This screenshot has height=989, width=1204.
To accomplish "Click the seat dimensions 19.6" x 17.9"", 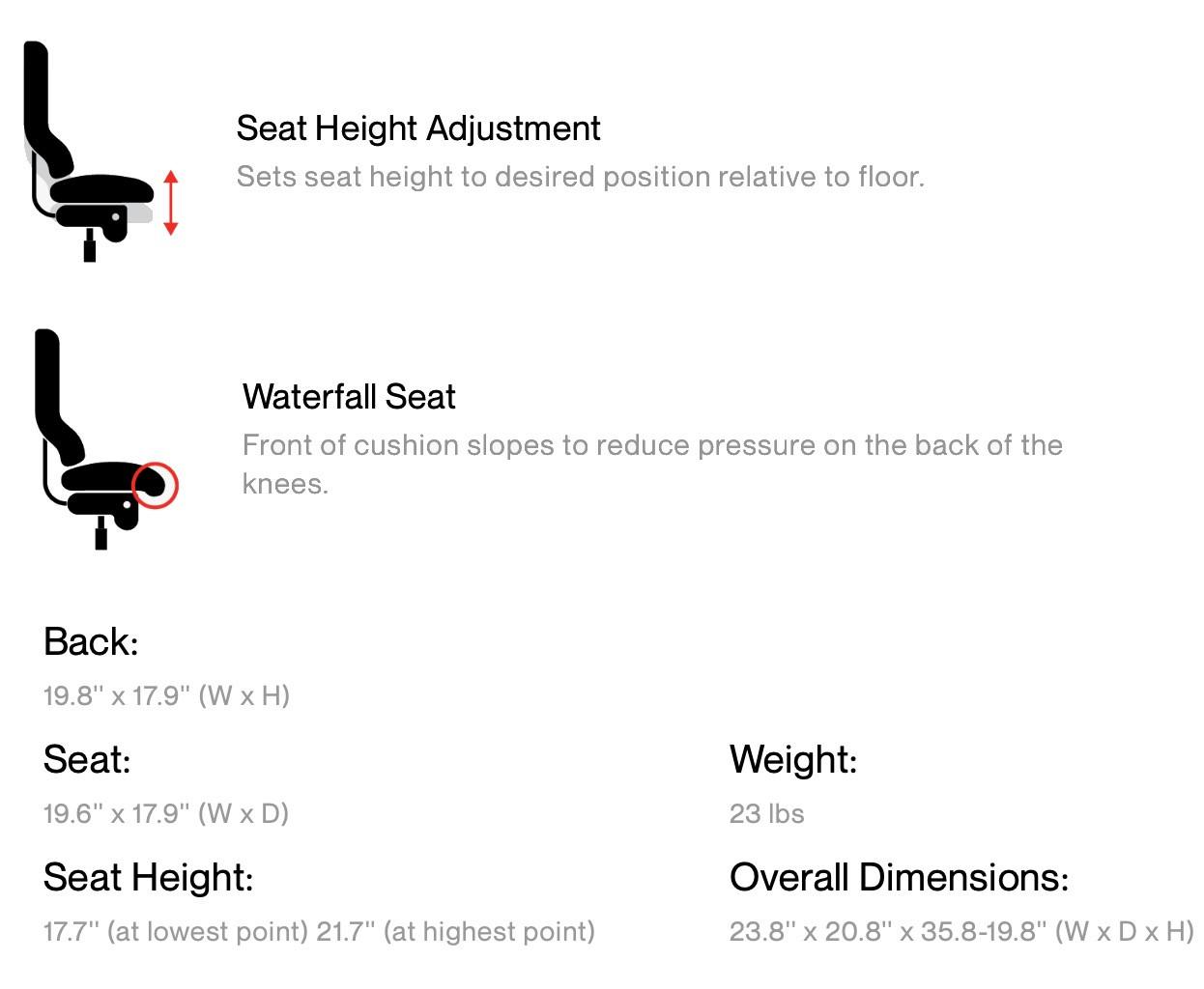I will click(x=166, y=813).
